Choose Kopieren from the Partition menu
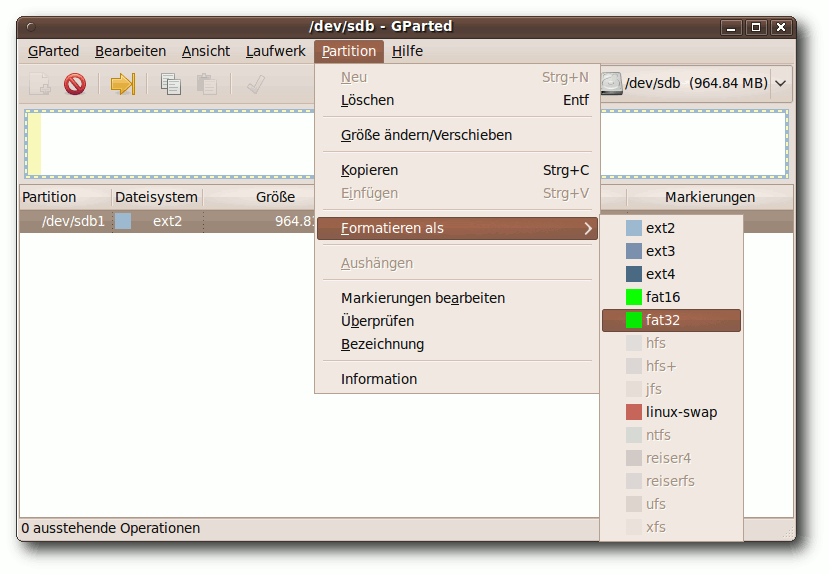 457,170
